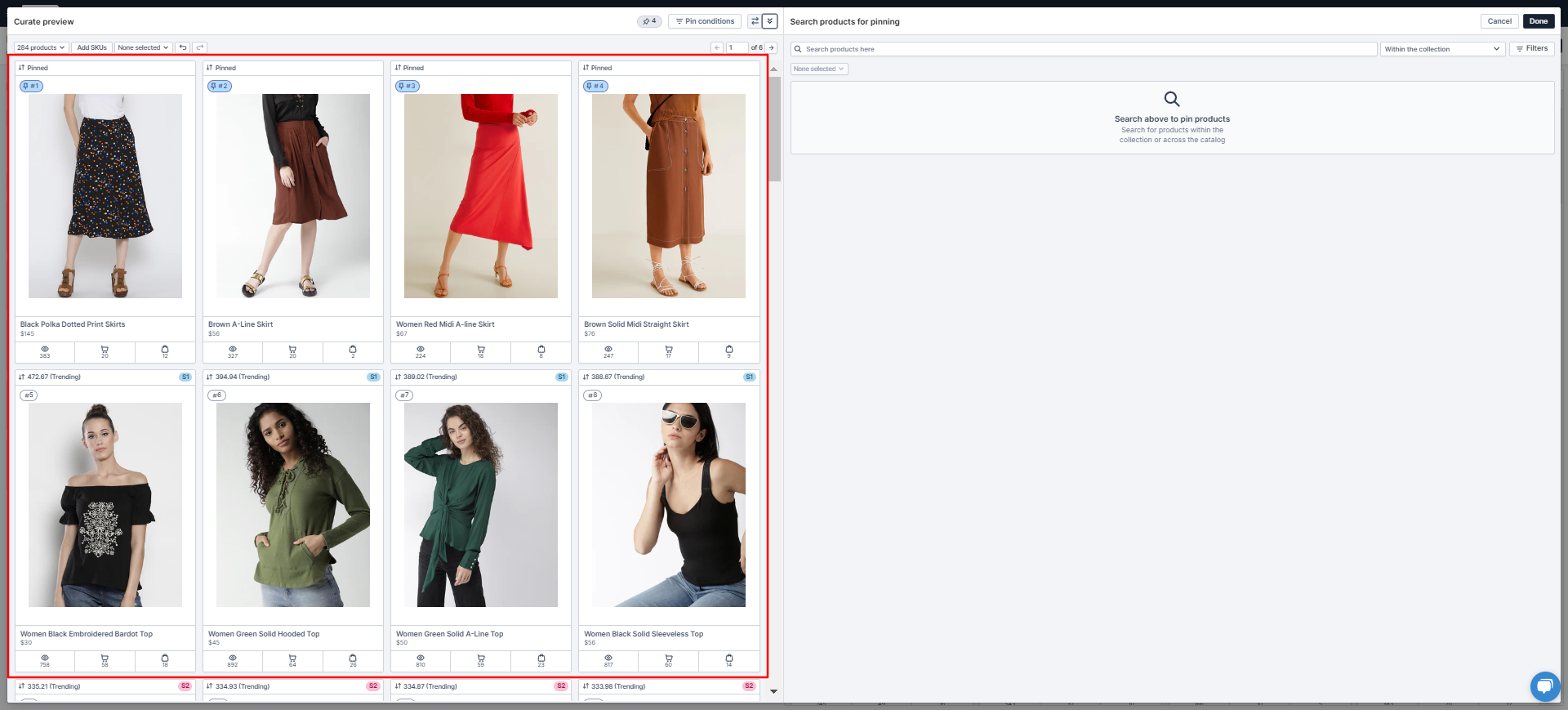Screen dimensions: 1568x710
Task: Click the Brown Solid Midi Straight Skirt image
Action: [x=669, y=196]
